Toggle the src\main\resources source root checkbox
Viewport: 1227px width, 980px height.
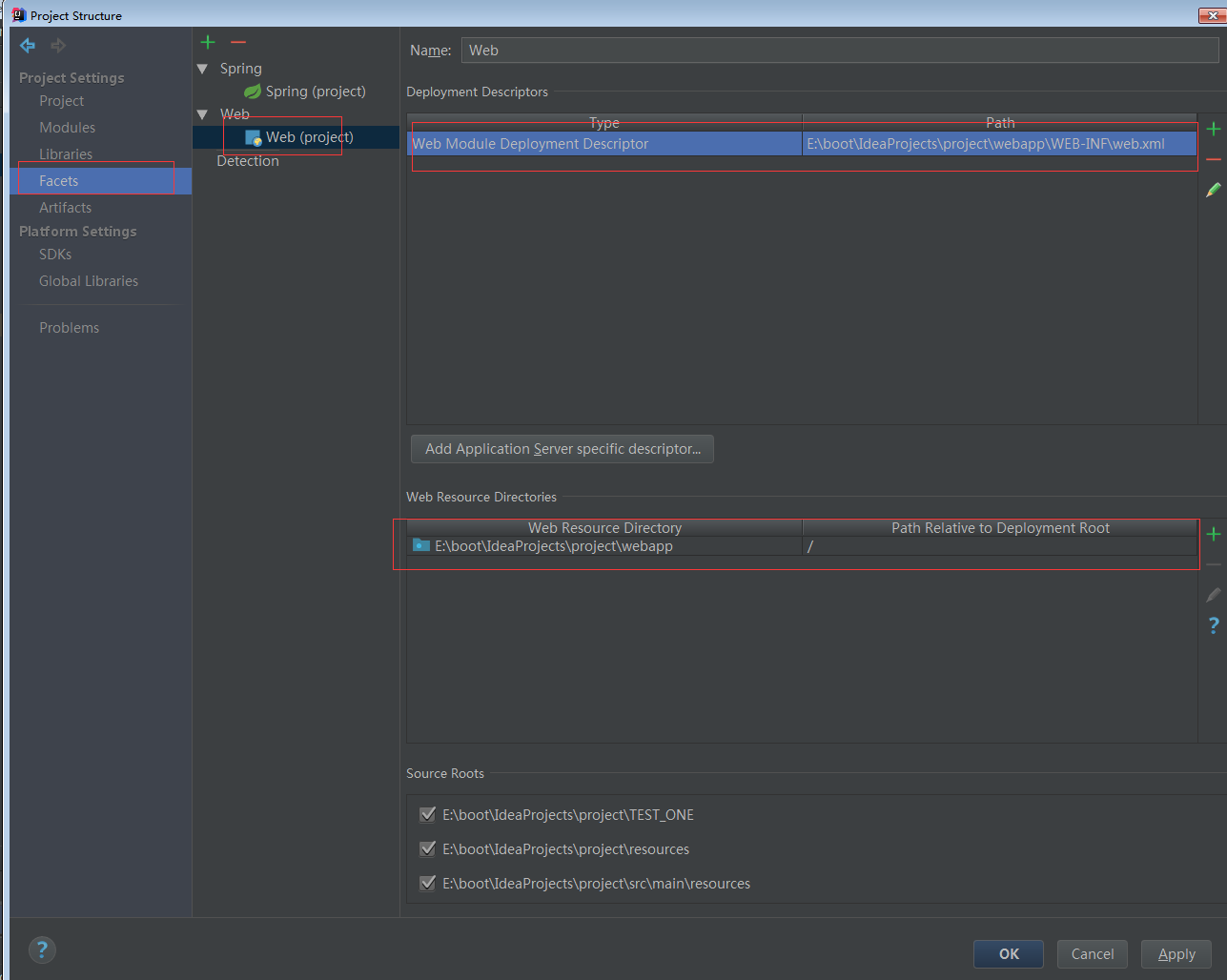[428, 884]
